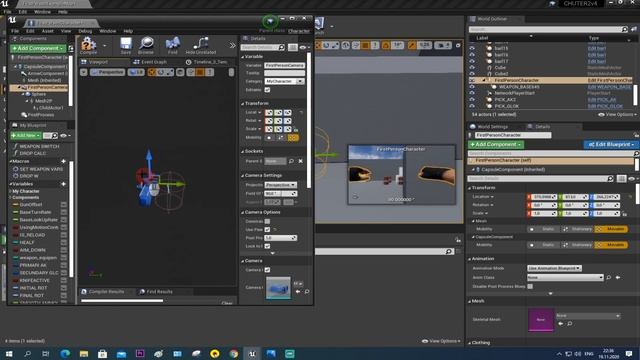
Task: Open the World Settings tab
Action: (489, 127)
